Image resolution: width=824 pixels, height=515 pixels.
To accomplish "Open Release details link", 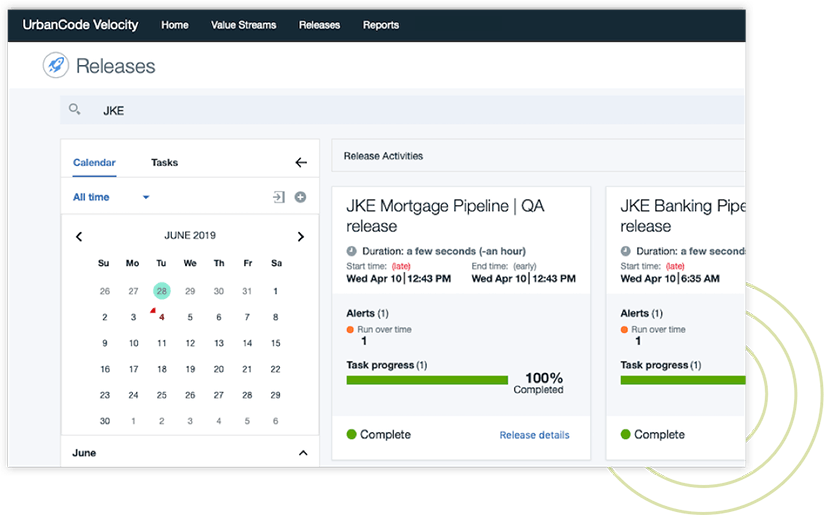I will [534, 435].
